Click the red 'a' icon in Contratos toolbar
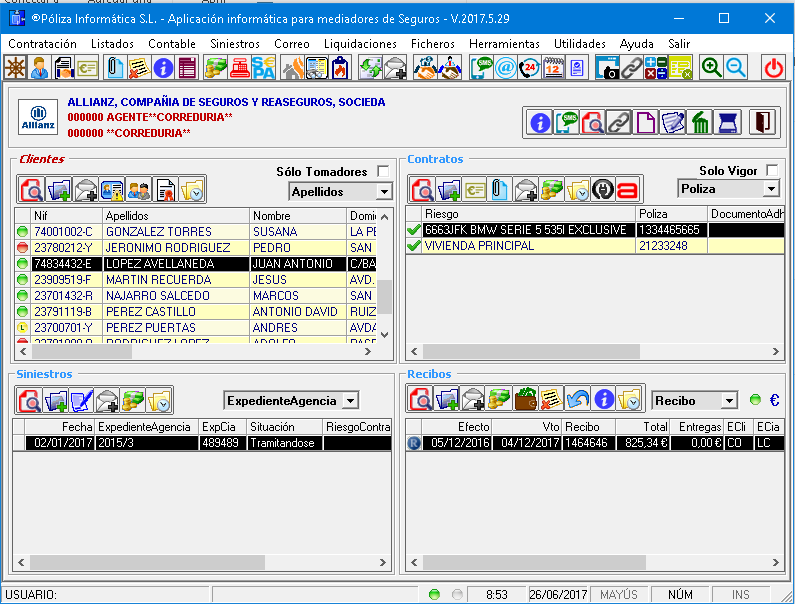Viewport: 795px width, 604px height. coord(628,190)
